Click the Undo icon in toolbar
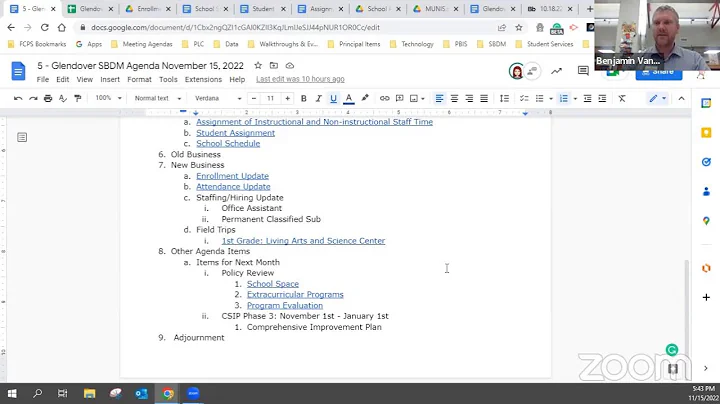The width and height of the screenshot is (720, 404). [x=18, y=98]
